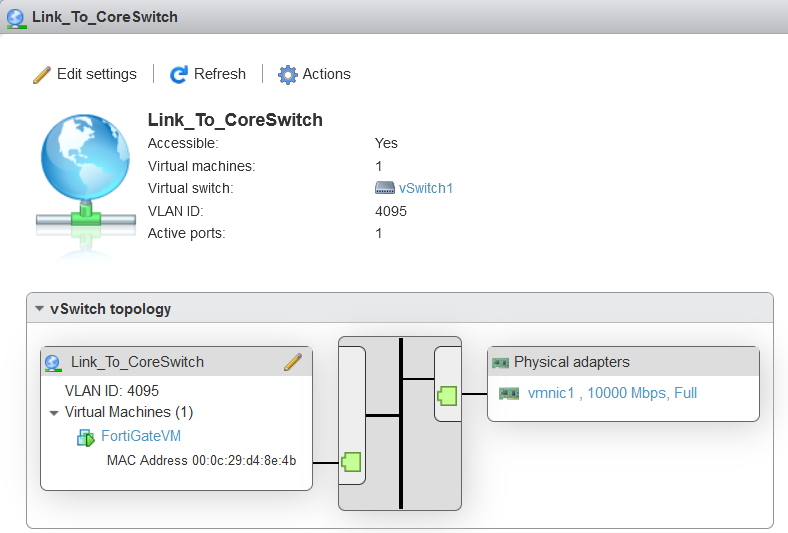Click the vmnic1 network adapter icon
The image size is (788, 533).
509,394
